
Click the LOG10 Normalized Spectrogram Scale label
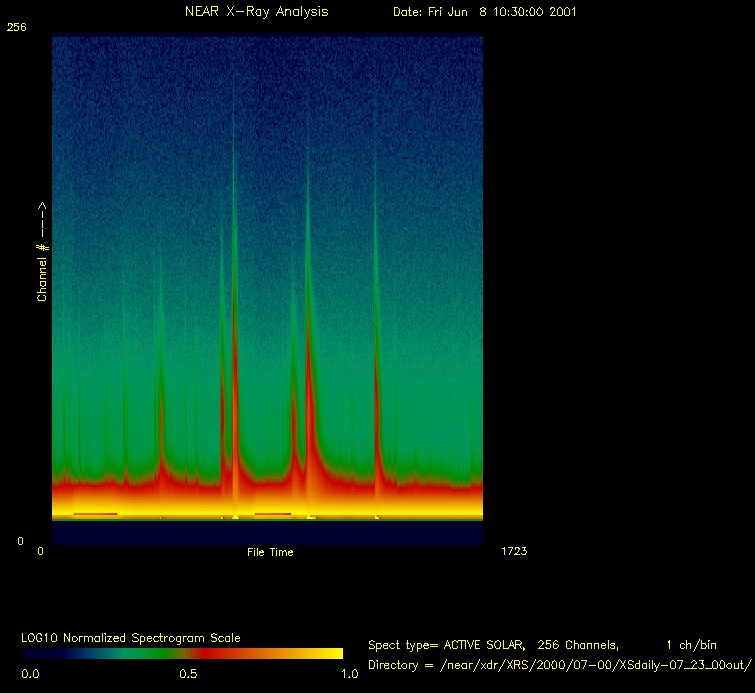point(131,638)
